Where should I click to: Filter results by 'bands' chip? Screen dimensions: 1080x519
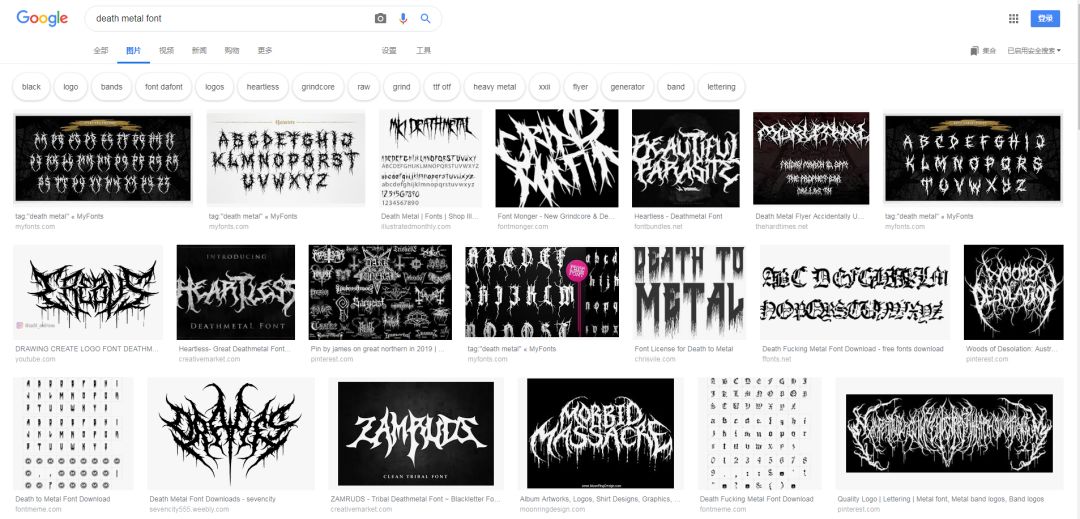click(x=111, y=87)
